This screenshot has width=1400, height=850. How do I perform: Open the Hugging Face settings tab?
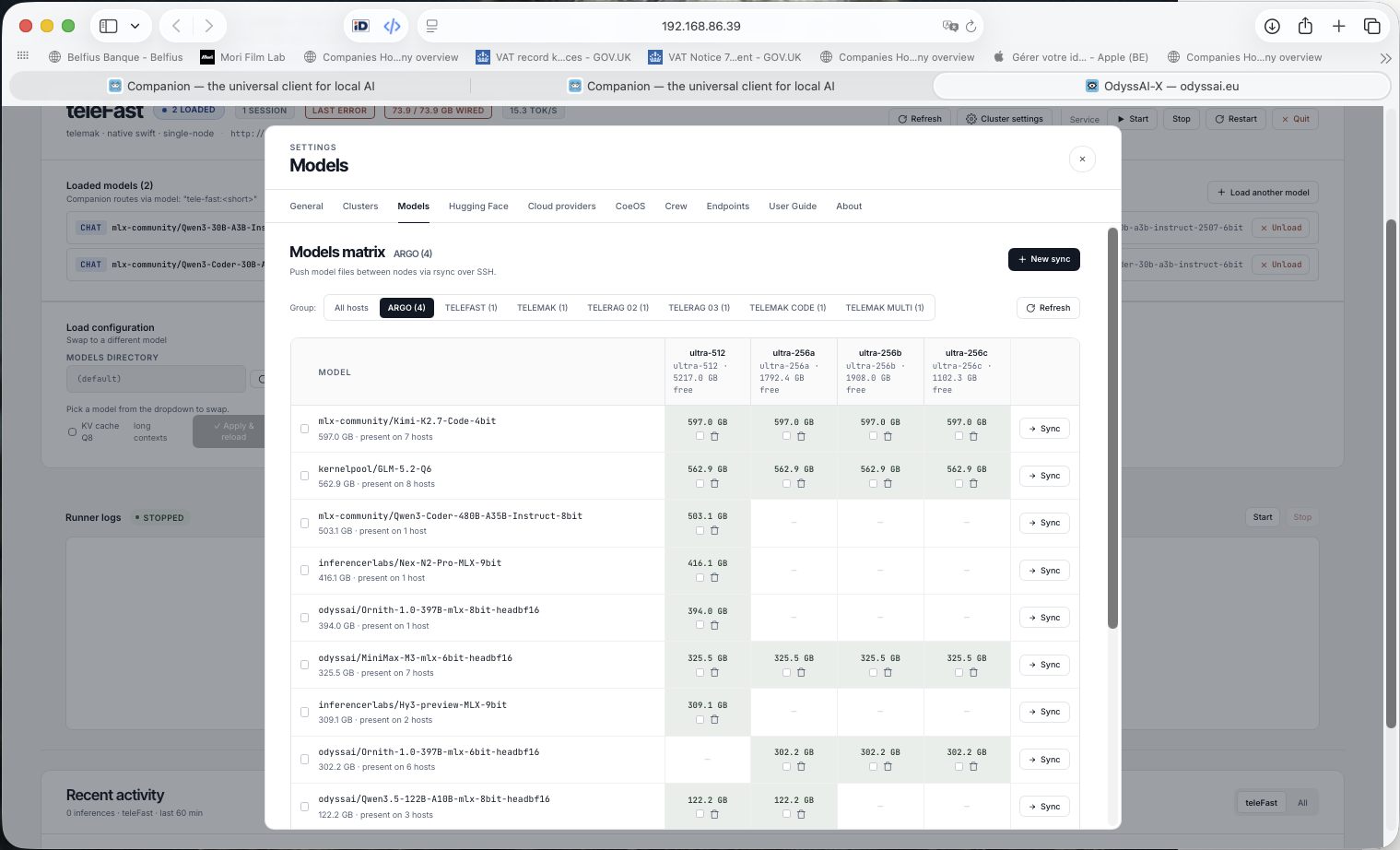[478, 207]
